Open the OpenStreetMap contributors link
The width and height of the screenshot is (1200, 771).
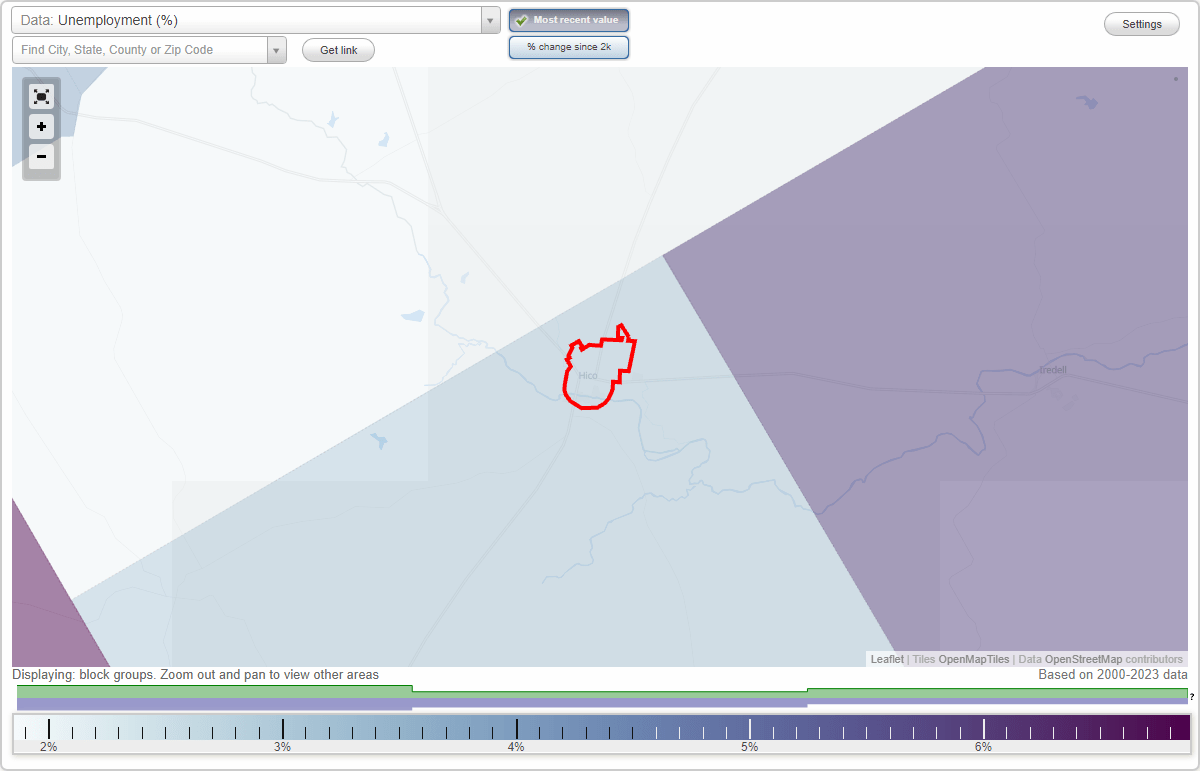coord(1086,659)
